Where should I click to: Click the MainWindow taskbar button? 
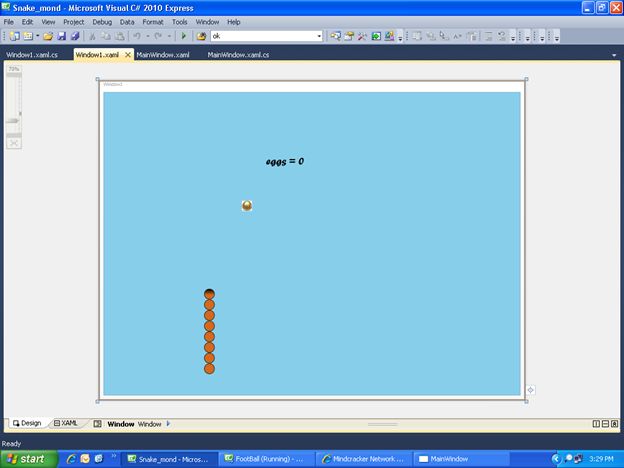[462, 459]
